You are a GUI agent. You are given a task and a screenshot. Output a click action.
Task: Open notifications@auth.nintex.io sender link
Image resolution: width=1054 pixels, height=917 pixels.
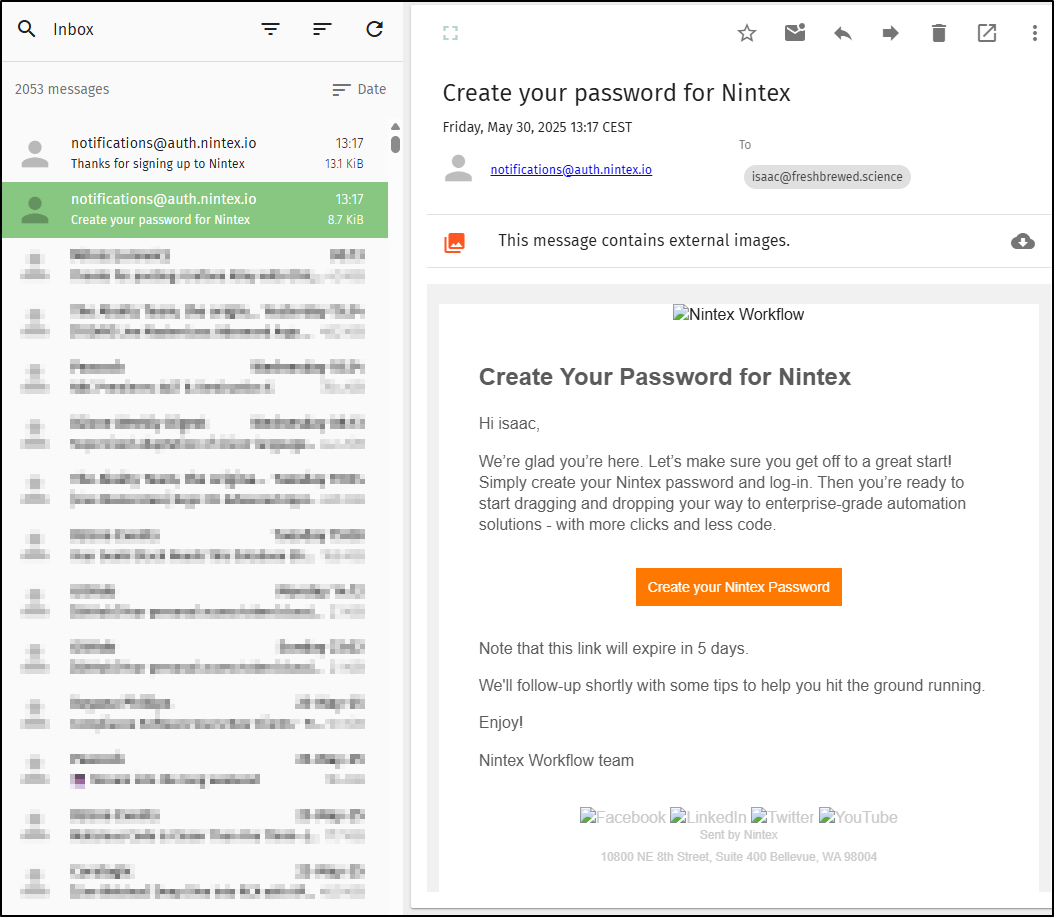click(x=571, y=169)
